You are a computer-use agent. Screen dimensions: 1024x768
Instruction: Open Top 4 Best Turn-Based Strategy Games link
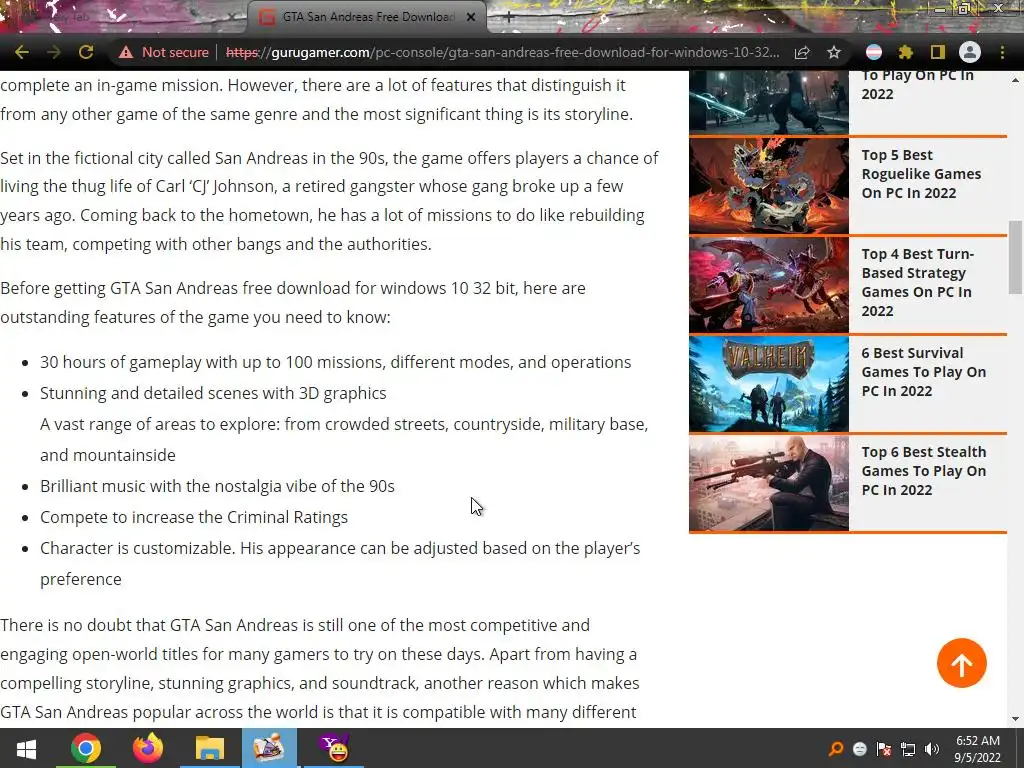918,282
